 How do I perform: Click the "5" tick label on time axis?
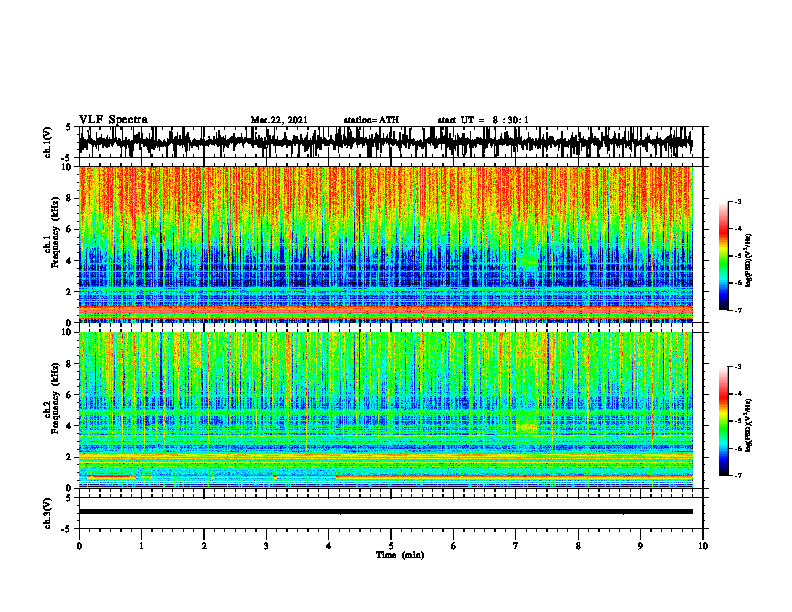point(391,546)
